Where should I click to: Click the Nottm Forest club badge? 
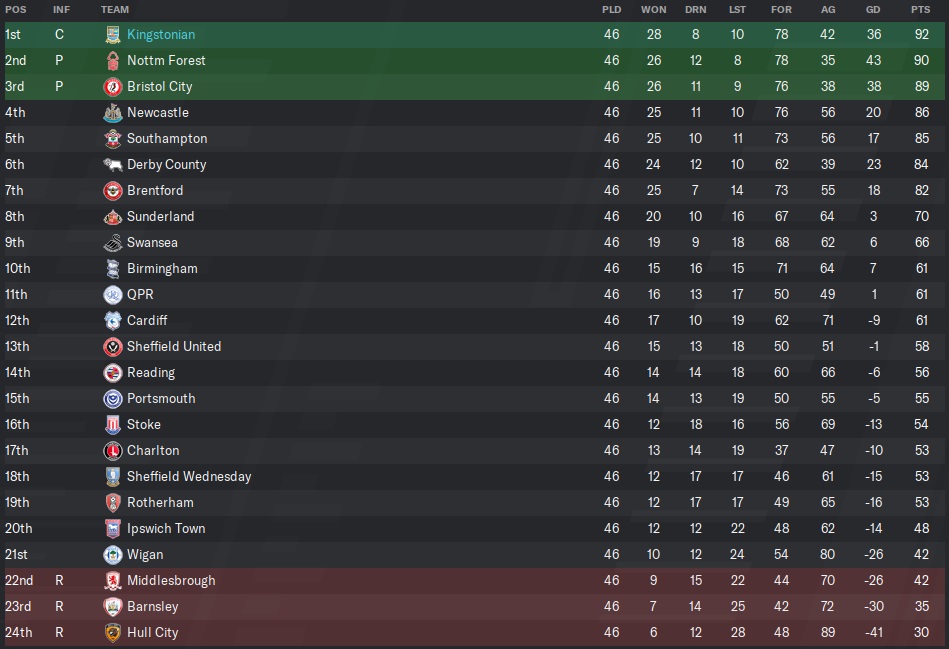[x=113, y=61]
